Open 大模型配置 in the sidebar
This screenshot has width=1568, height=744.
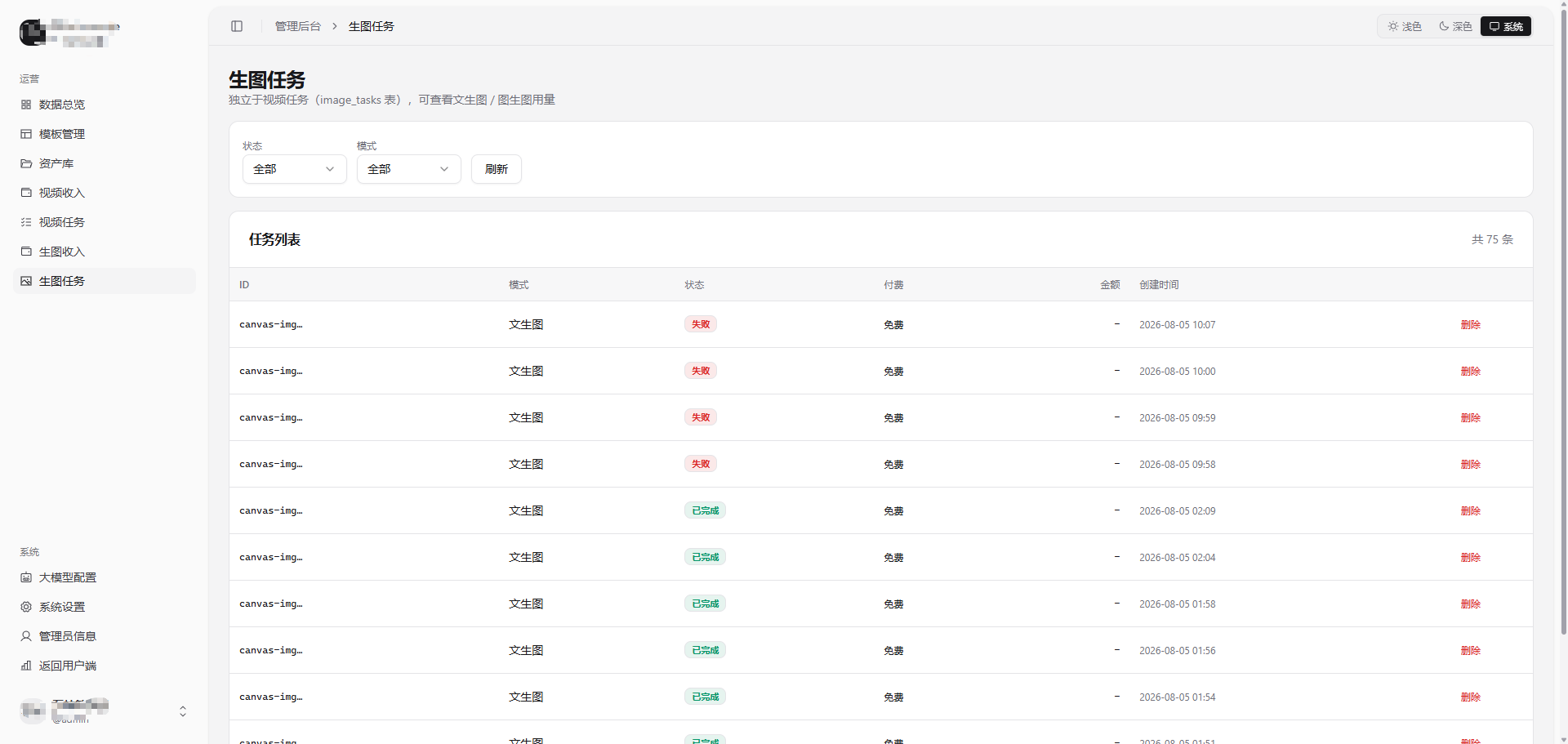(x=105, y=577)
